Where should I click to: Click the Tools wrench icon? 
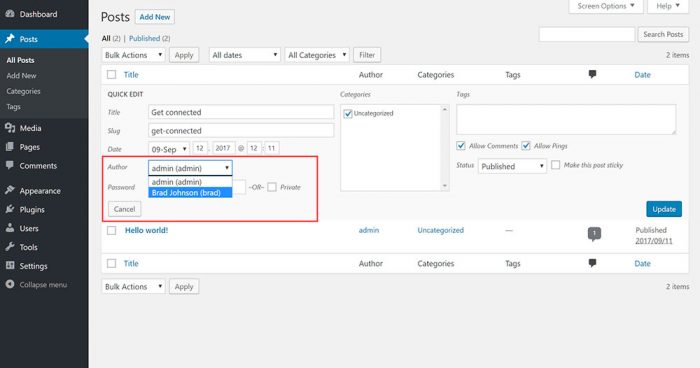point(10,247)
